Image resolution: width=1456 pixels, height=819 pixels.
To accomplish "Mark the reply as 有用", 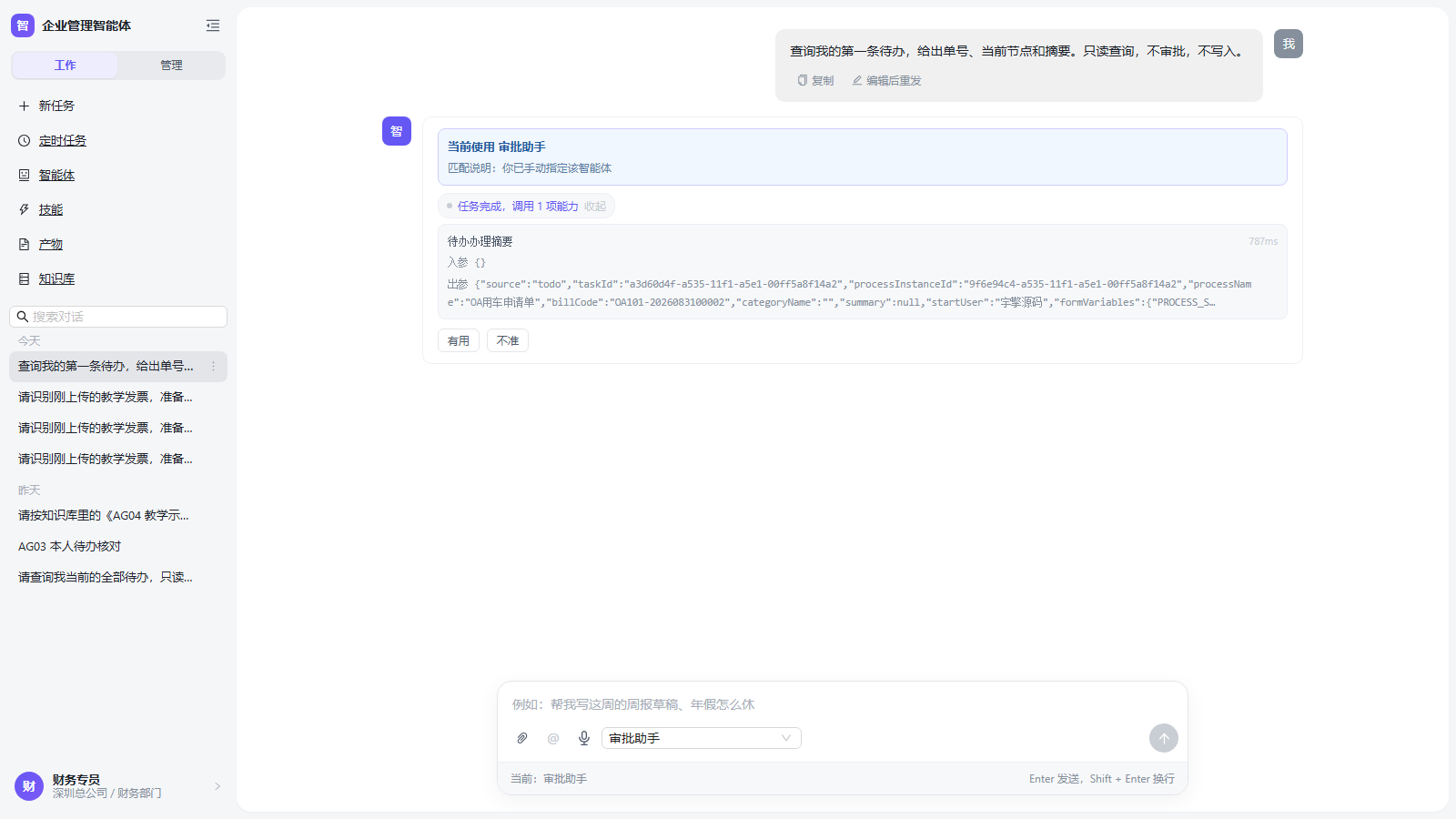I will pyautogui.click(x=459, y=340).
